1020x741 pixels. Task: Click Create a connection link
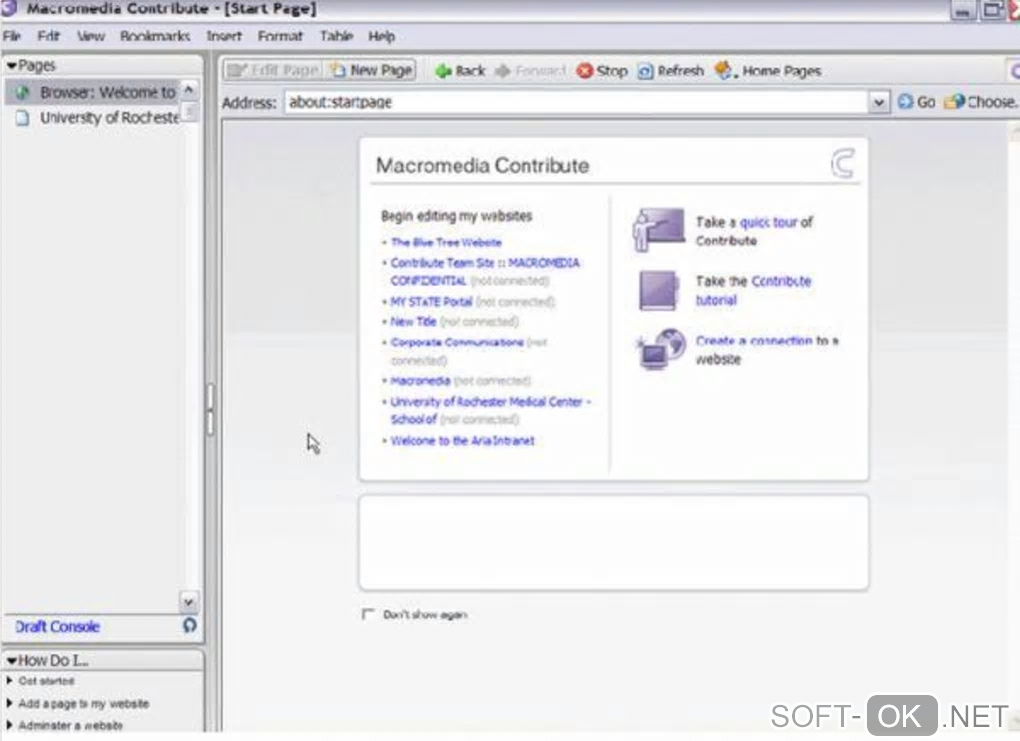click(x=754, y=341)
